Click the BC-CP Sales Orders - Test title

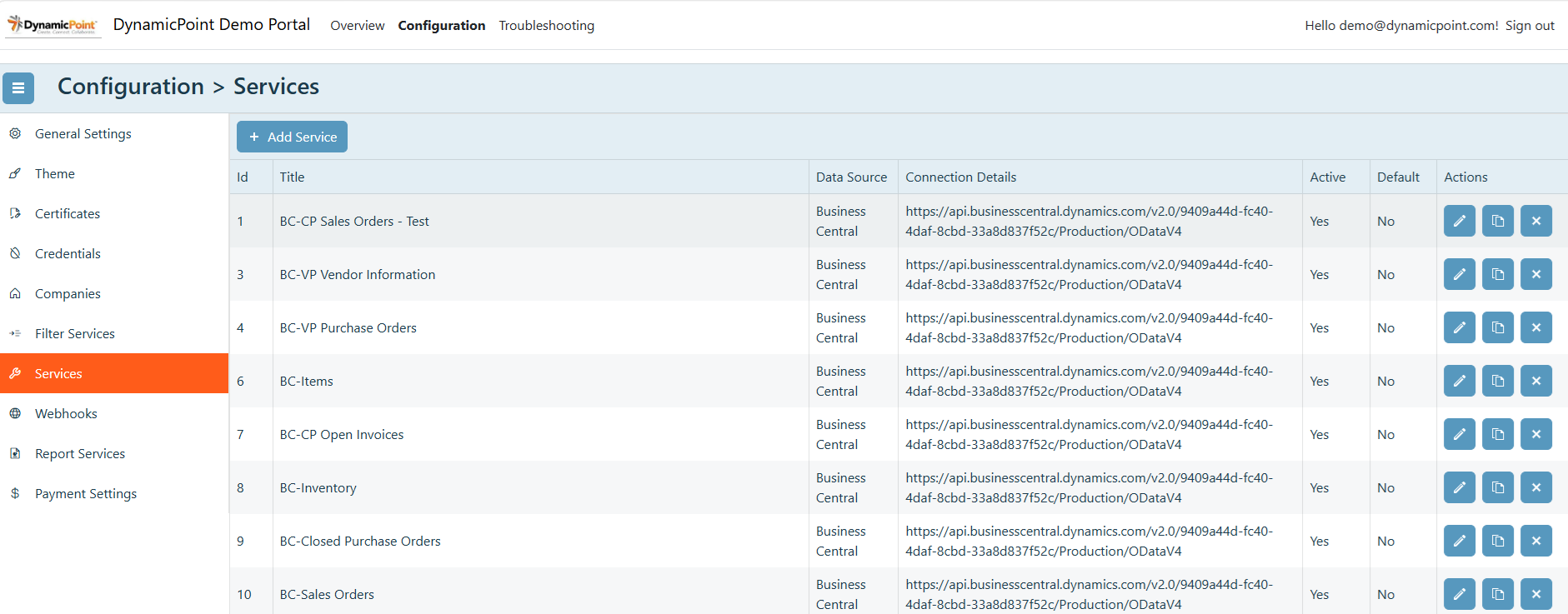(354, 221)
